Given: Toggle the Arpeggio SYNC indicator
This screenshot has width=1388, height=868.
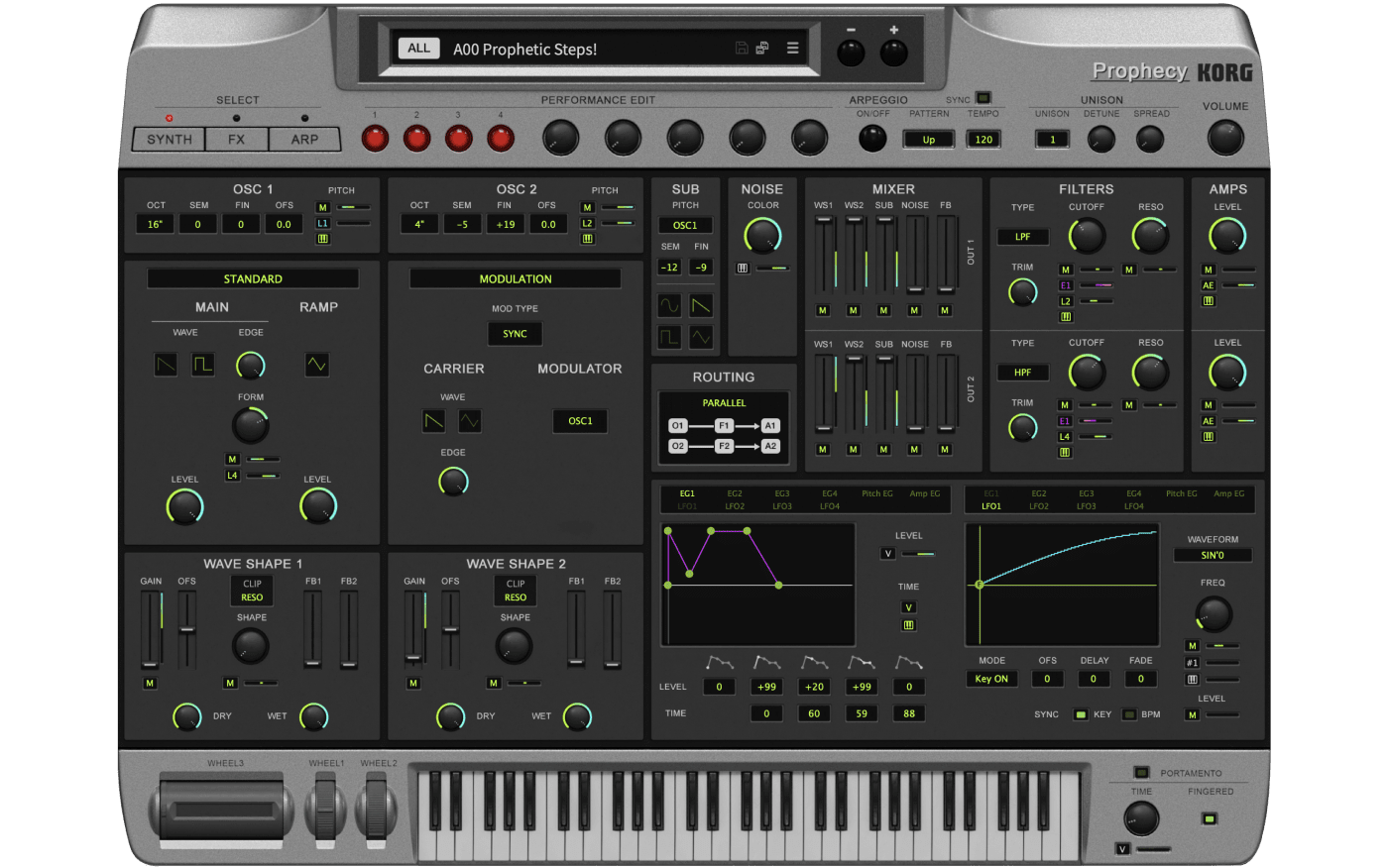Looking at the screenshot, I should [x=983, y=98].
